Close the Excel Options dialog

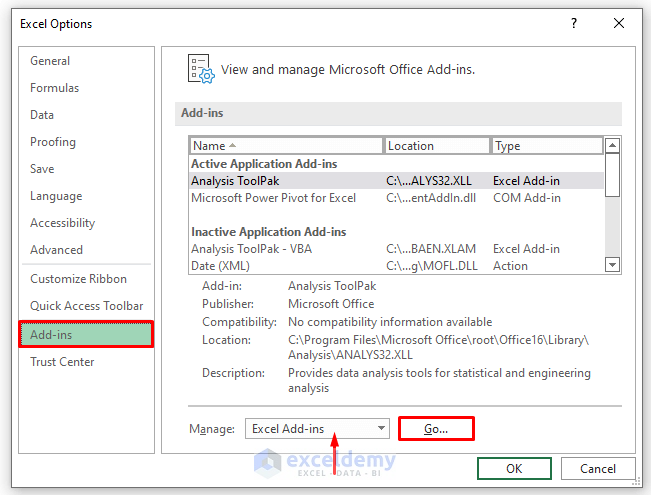pyautogui.click(x=619, y=23)
